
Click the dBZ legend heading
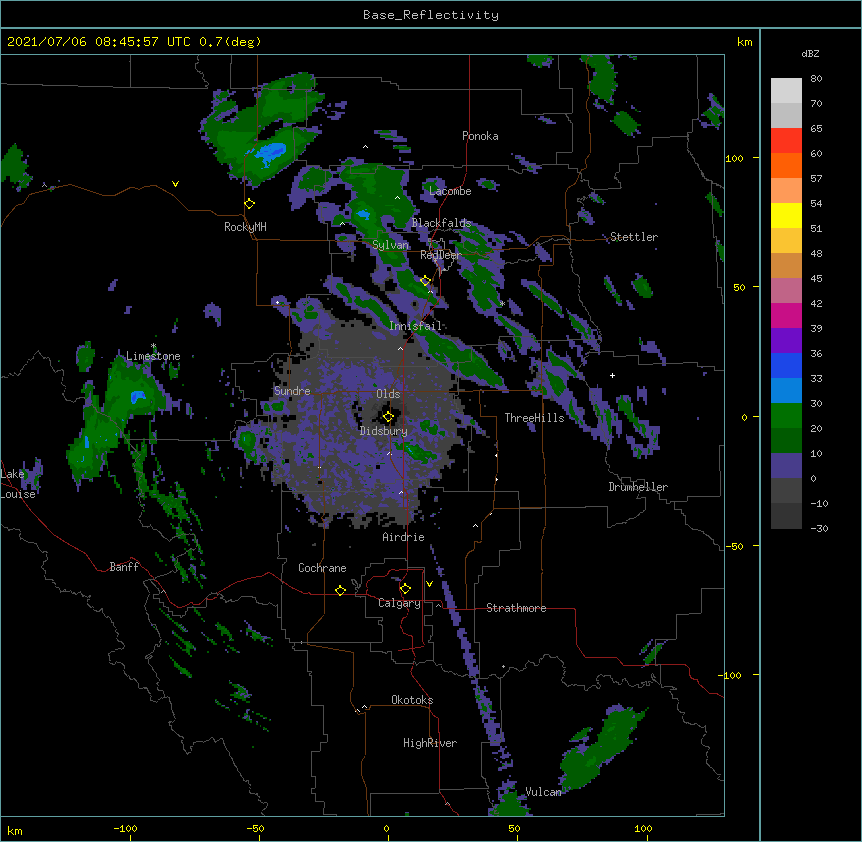coord(810,53)
